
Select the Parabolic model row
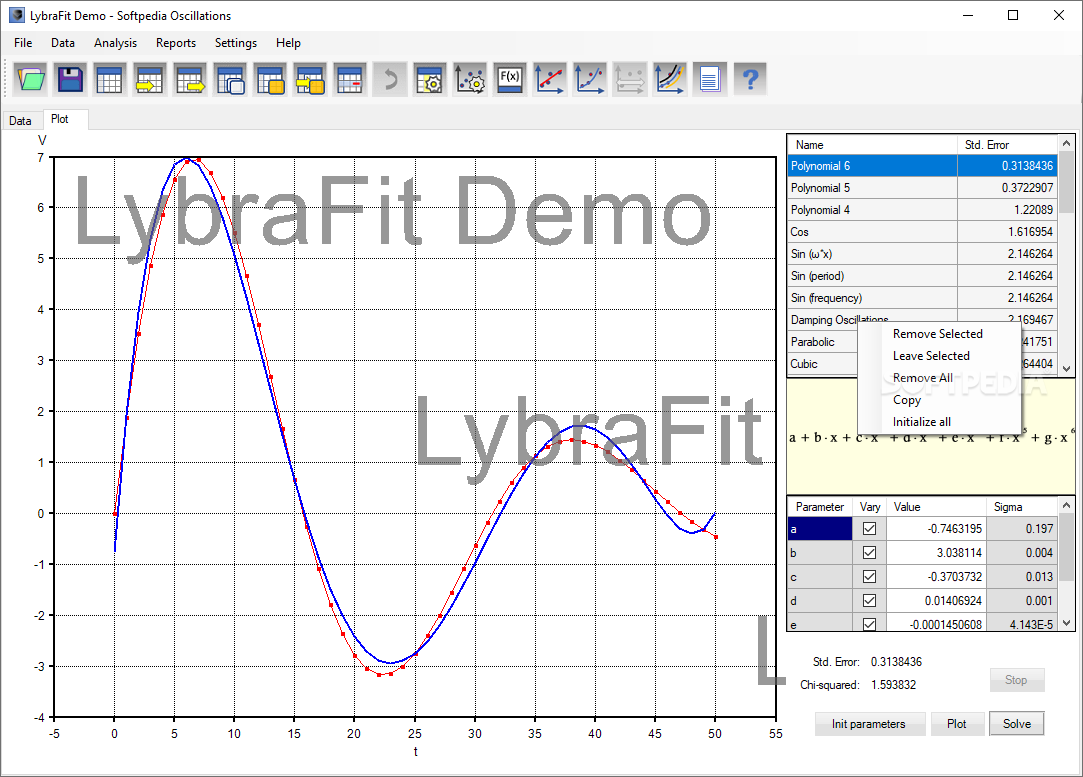(x=823, y=342)
